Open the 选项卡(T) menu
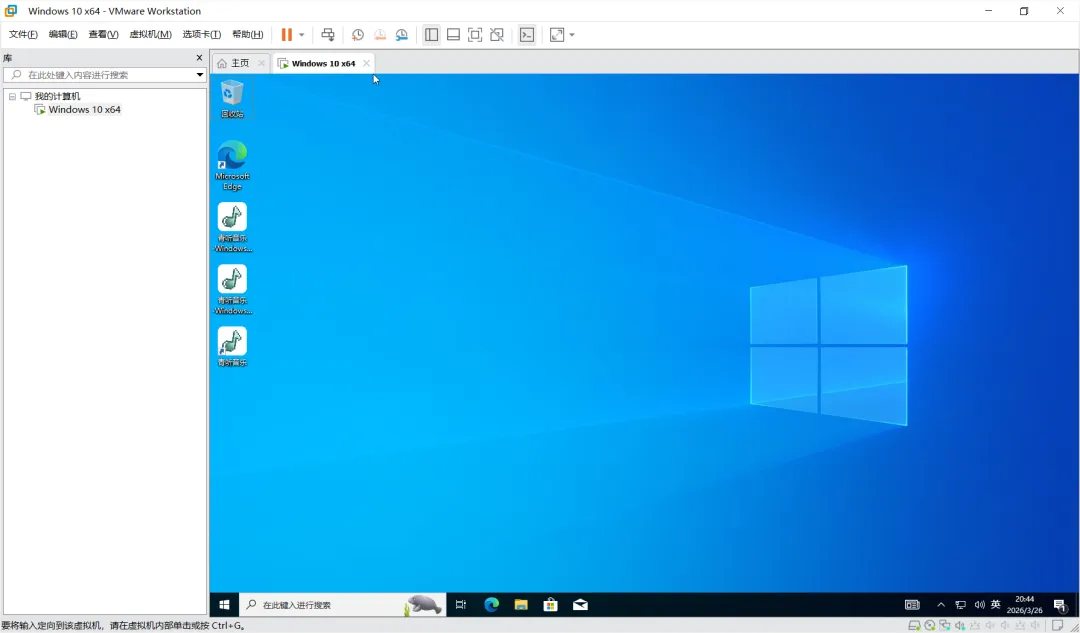 tap(201, 34)
